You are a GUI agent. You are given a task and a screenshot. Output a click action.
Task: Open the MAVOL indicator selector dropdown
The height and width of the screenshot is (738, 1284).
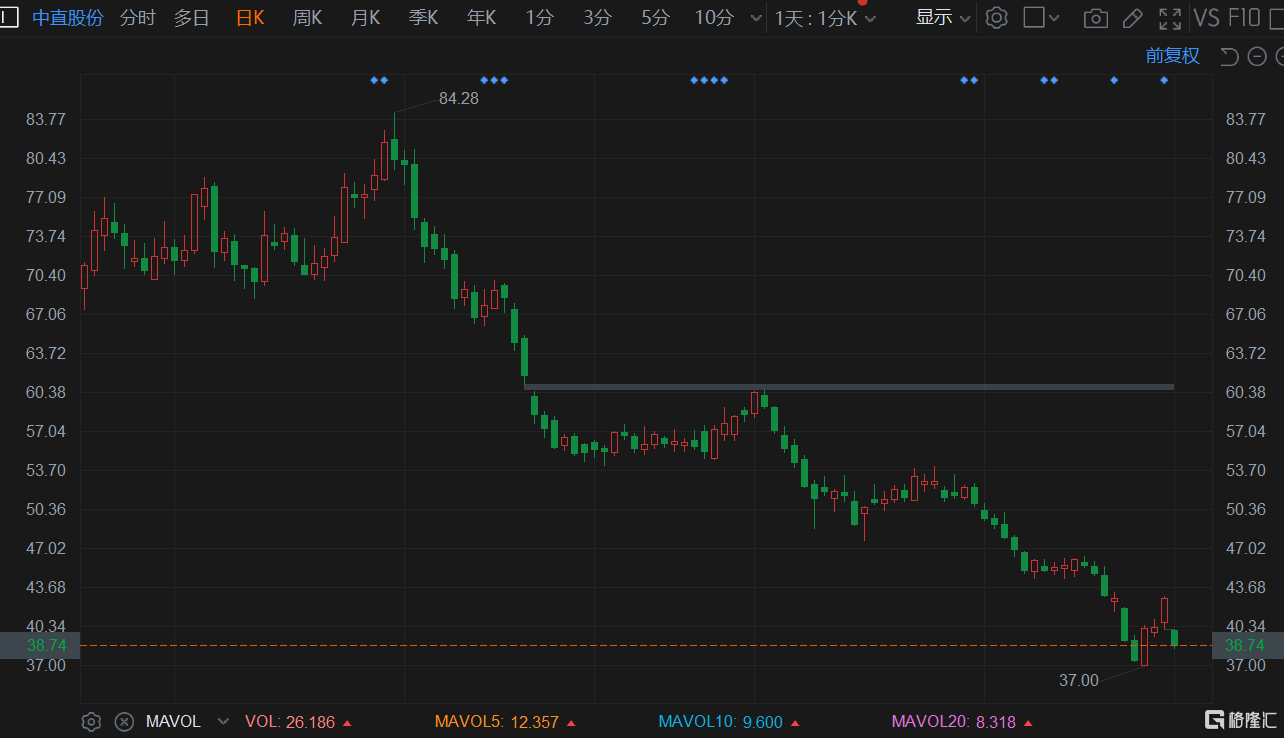point(223,722)
